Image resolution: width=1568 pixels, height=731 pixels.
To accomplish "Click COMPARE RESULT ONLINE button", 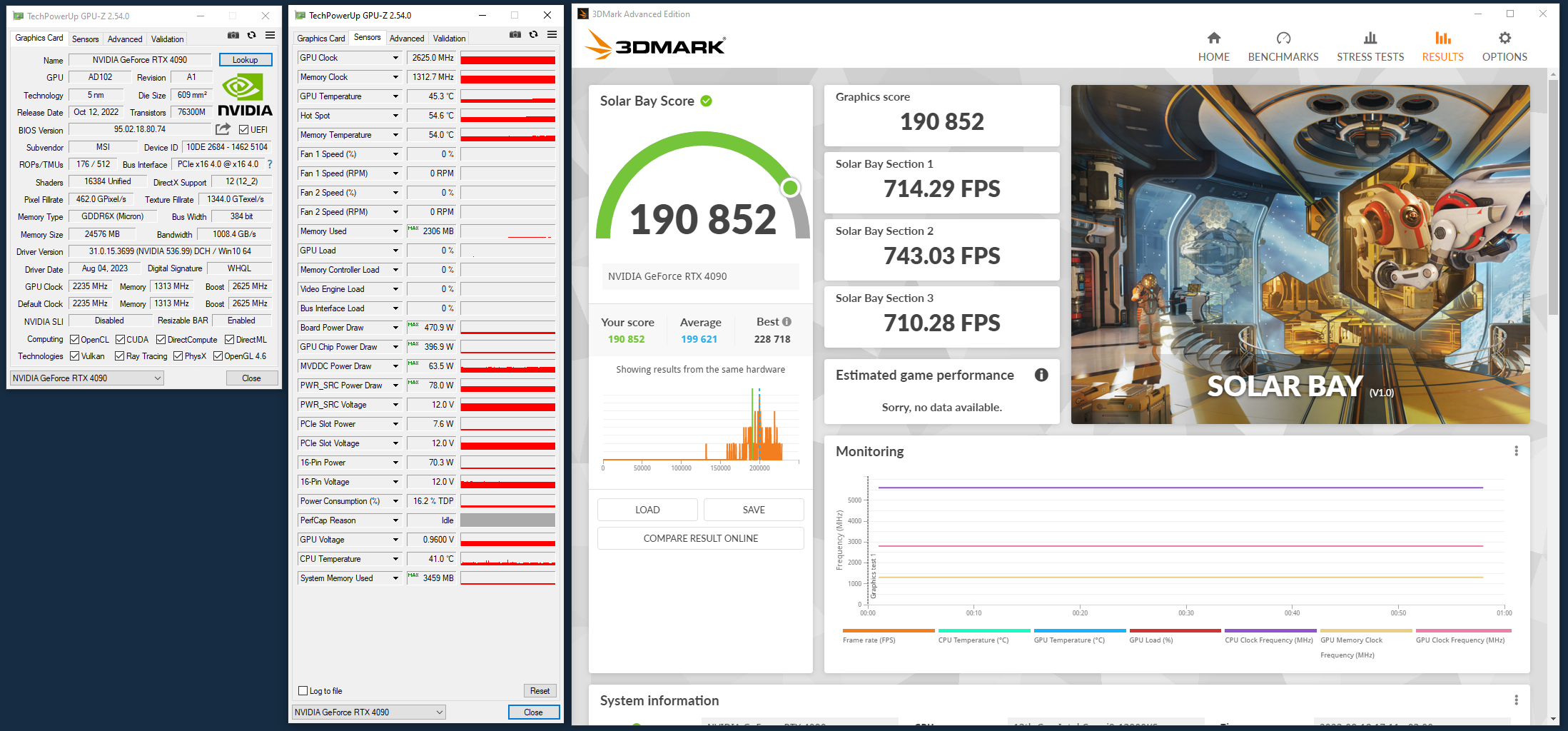I will [701, 538].
